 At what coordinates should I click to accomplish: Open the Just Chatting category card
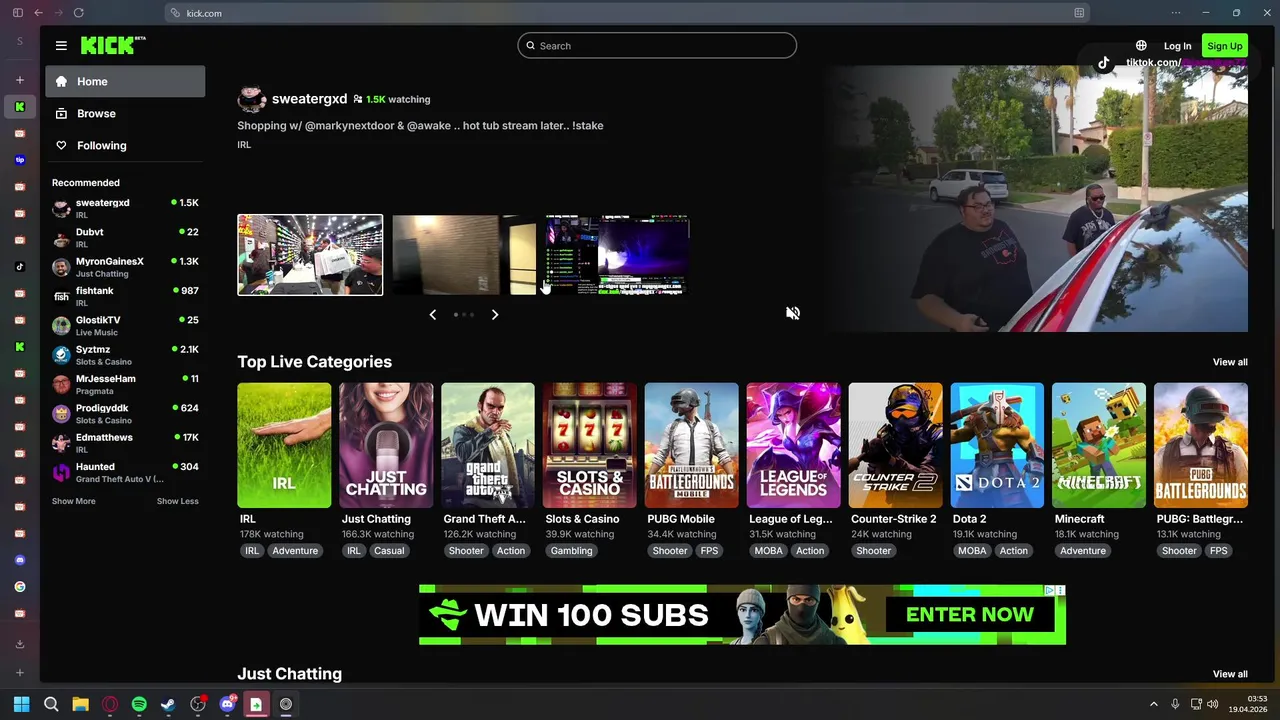pos(386,445)
